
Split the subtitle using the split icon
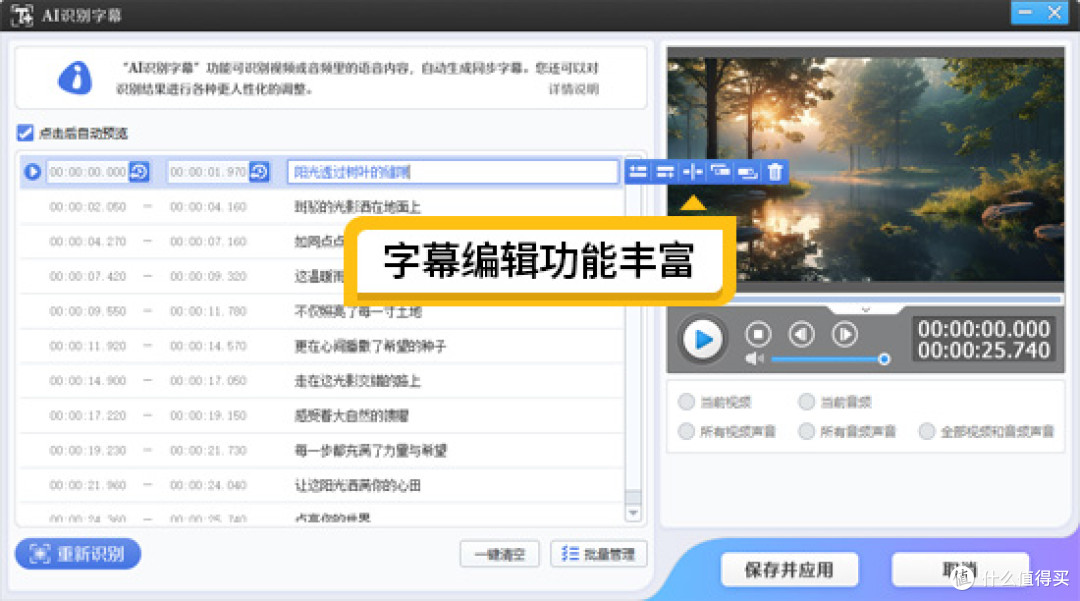[x=693, y=171]
